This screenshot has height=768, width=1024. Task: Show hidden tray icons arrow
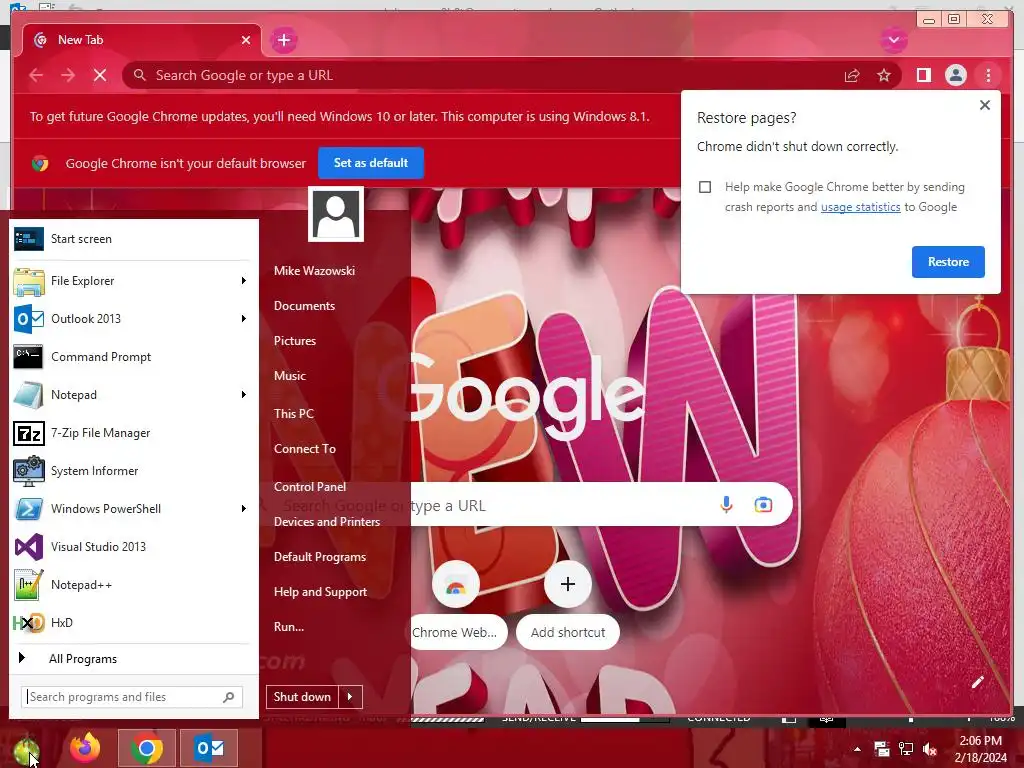coord(857,749)
